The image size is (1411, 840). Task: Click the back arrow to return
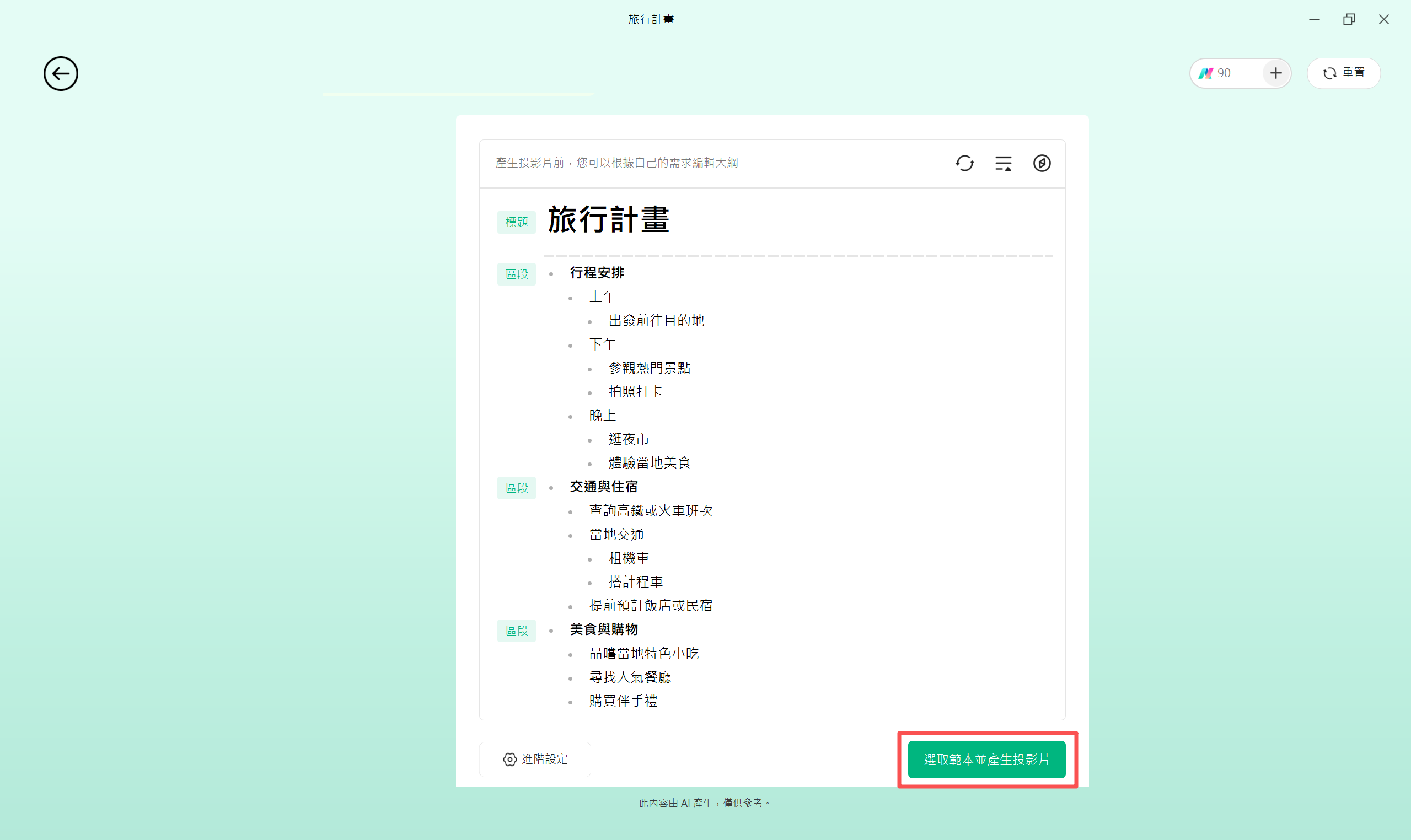click(61, 74)
